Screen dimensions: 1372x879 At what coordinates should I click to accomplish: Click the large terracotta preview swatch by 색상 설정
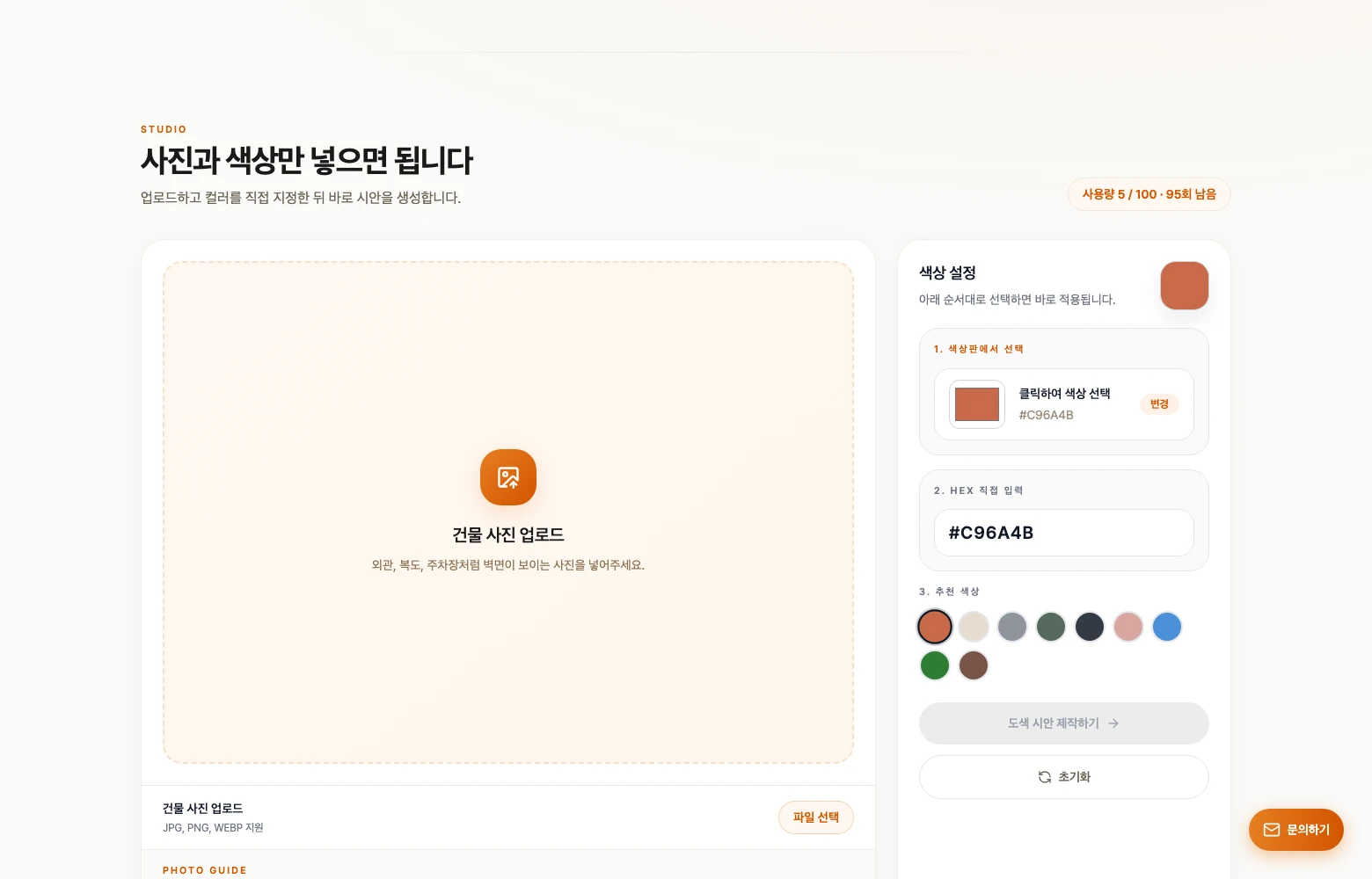(1185, 286)
